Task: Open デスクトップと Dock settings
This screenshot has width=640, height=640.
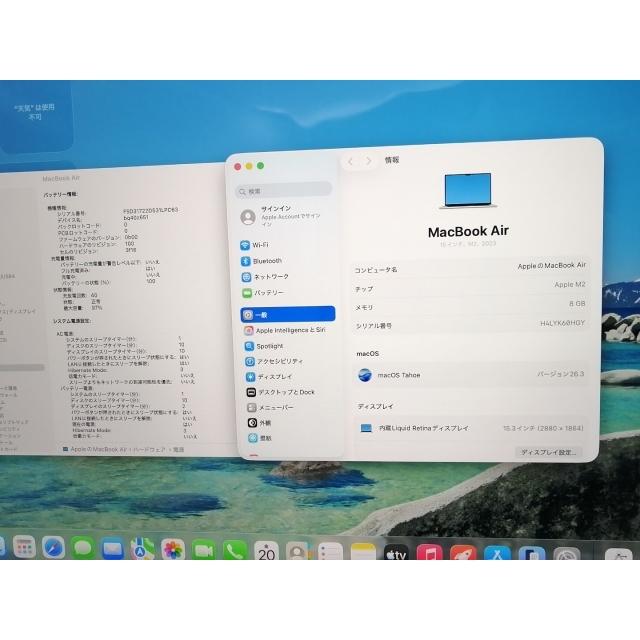Action: click(x=289, y=392)
